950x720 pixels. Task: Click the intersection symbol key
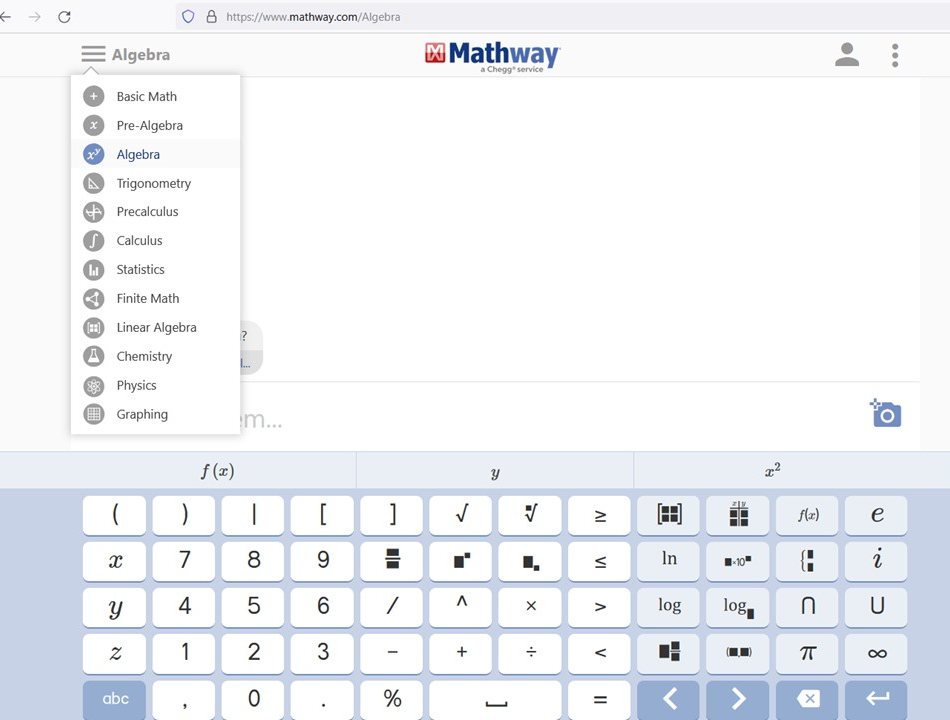pos(807,607)
